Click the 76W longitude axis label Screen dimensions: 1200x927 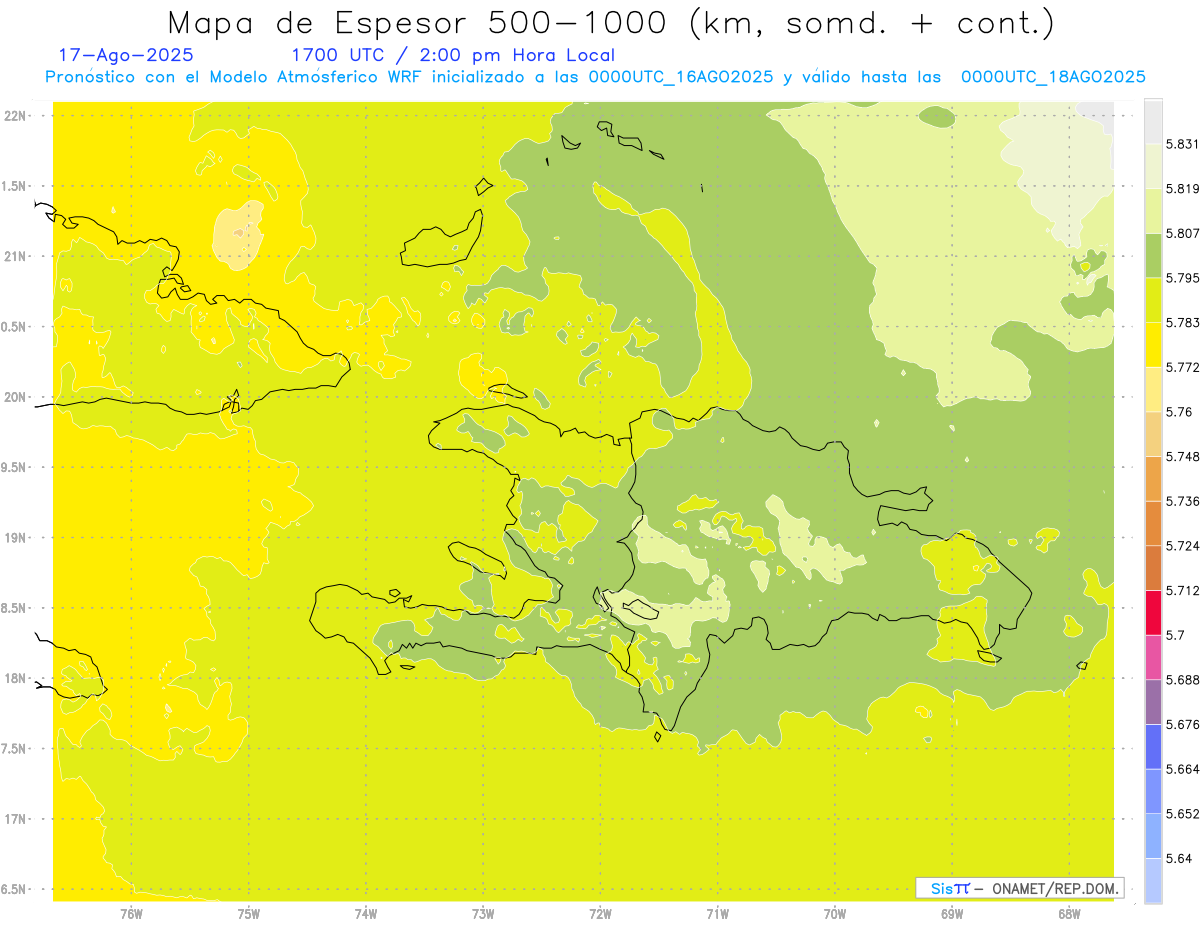(x=131, y=913)
